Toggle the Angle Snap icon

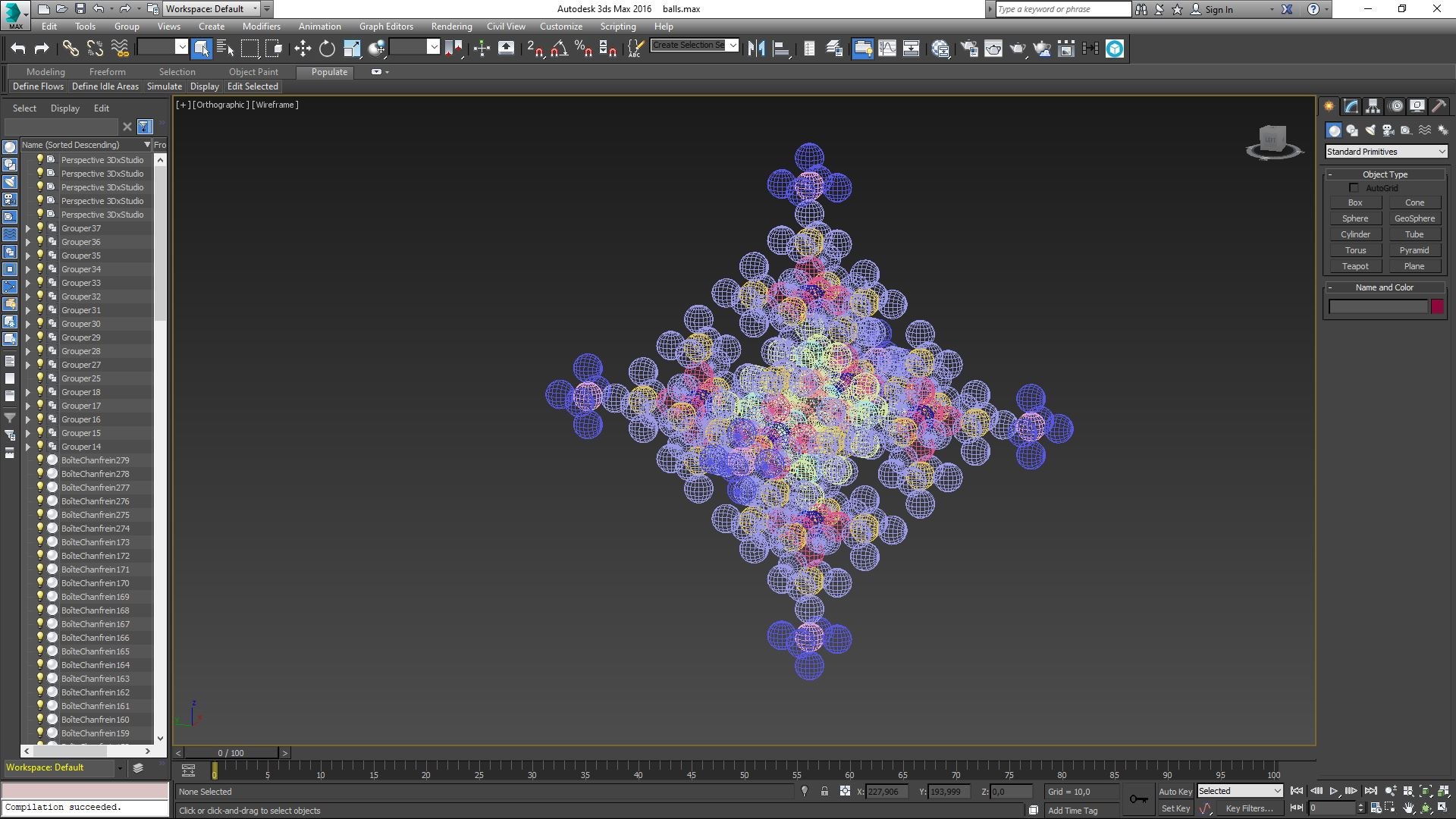(559, 49)
